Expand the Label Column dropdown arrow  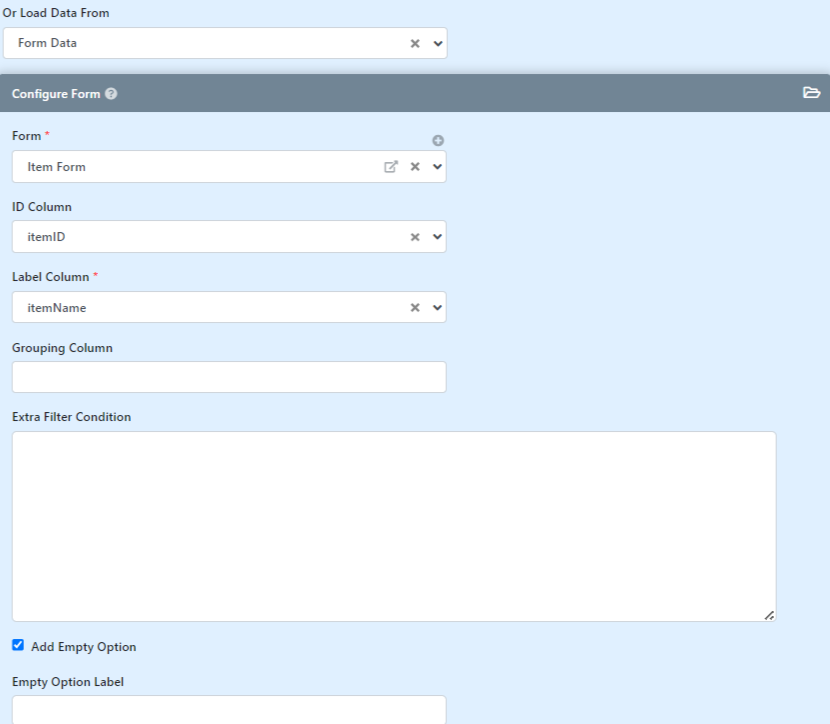pyautogui.click(x=437, y=307)
